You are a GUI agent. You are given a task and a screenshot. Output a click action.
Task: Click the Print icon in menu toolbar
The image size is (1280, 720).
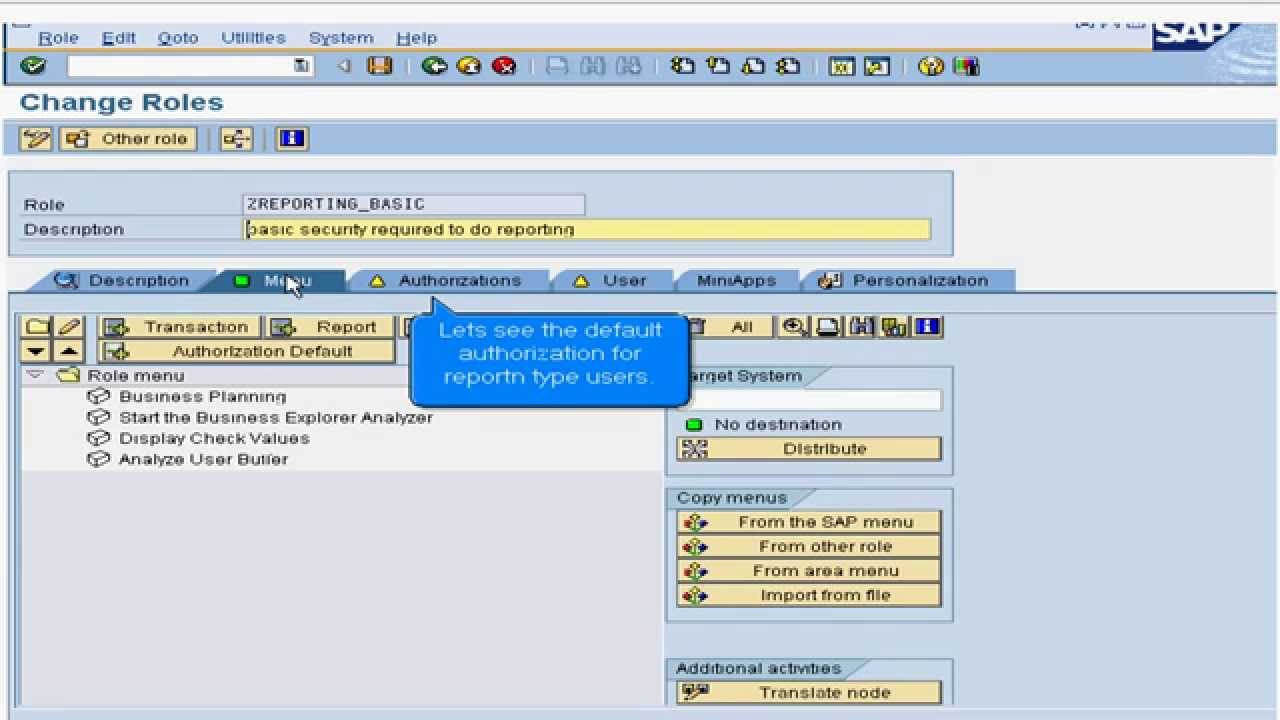click(x=828, y=327)
